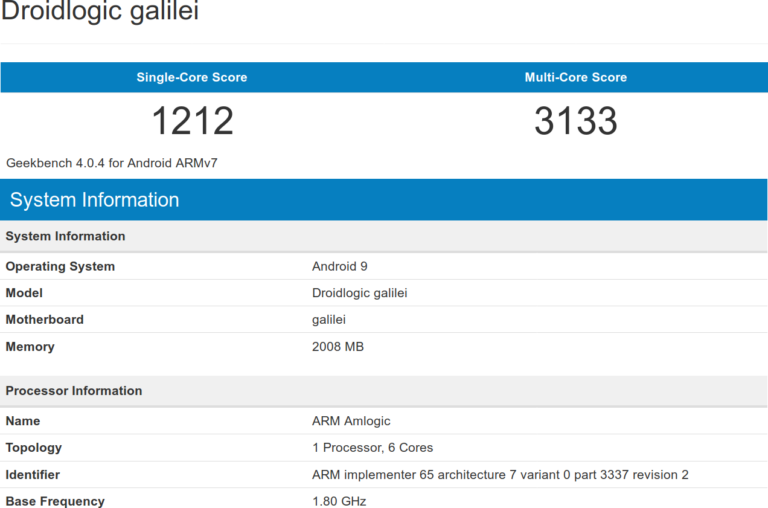Screen dimensions: 768x508
Task: Click the Operating System row label
Action: tap(60, 266)
